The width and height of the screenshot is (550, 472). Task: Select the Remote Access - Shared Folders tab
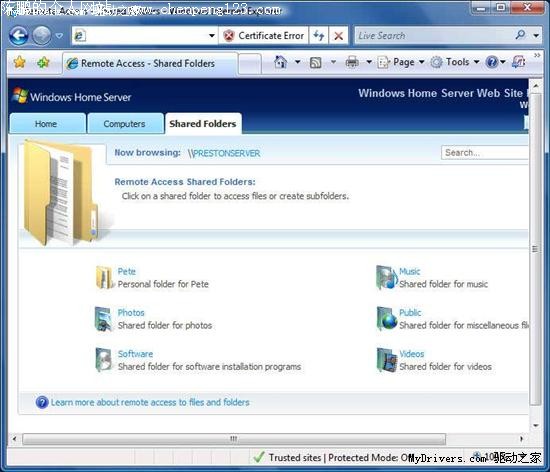150,63
